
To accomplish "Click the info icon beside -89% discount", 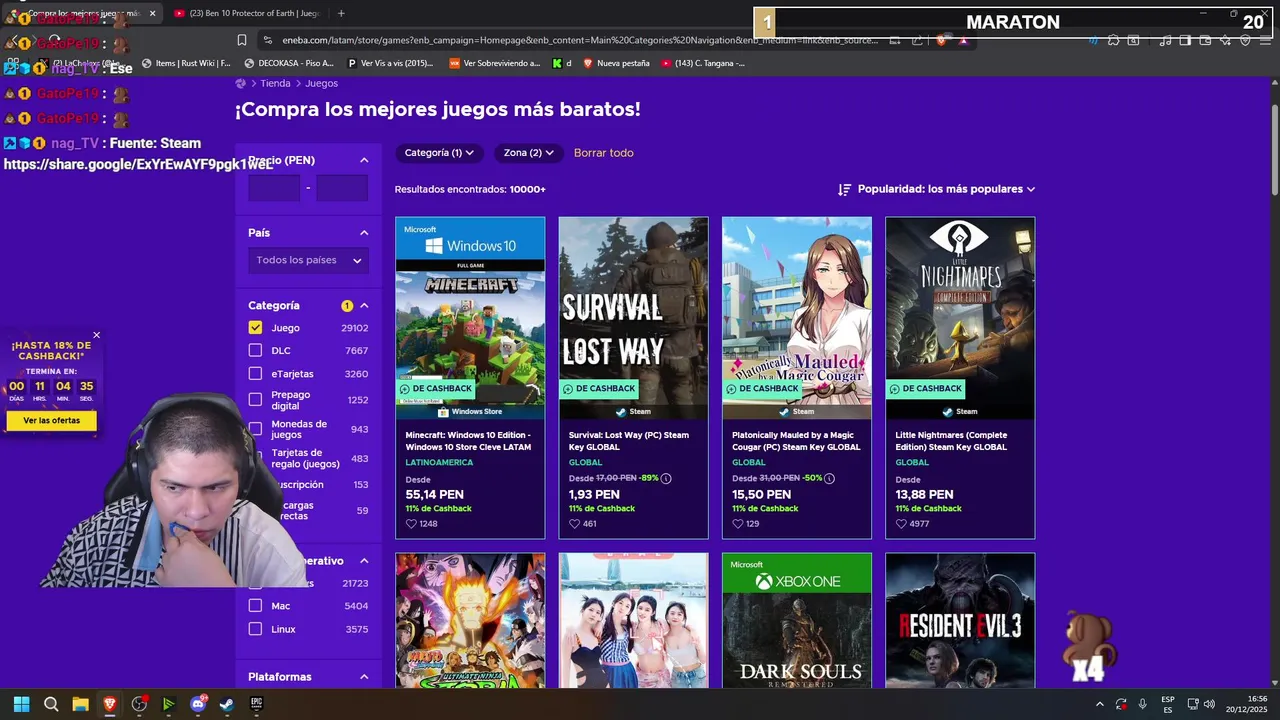I will coord(666,478).
